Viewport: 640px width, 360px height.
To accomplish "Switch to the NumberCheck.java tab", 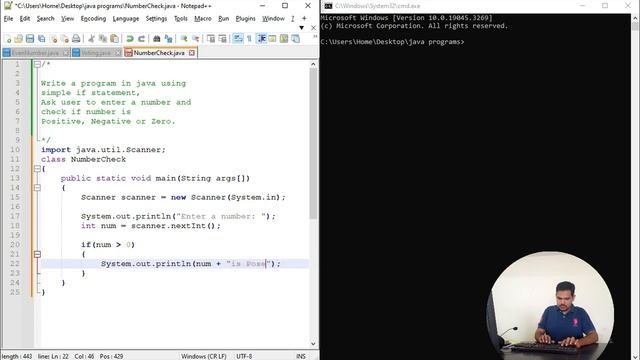I will click(x=159, y=53).
